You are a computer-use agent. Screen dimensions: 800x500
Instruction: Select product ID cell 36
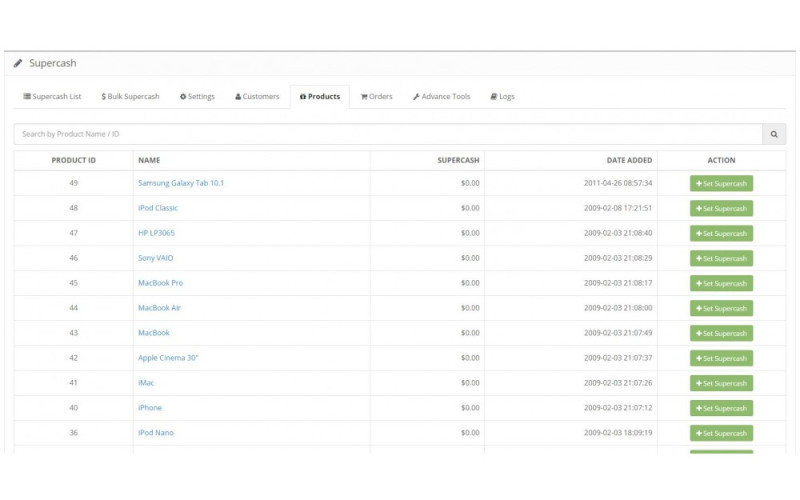73,433
